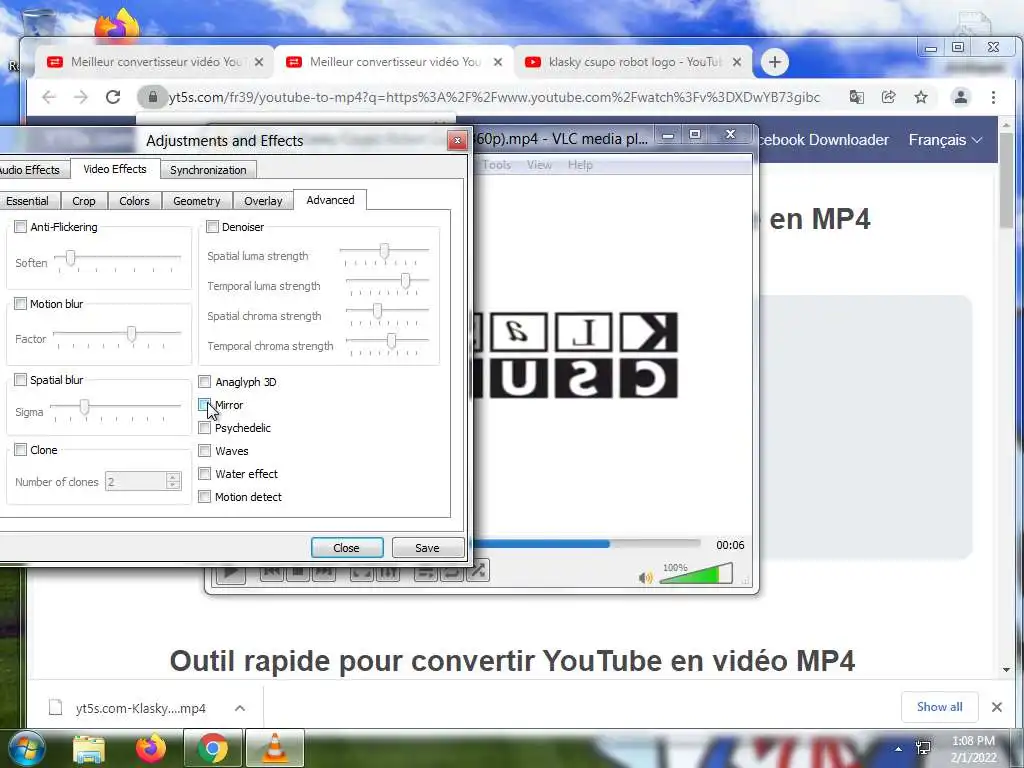
Task: Enable Clone checkbox
Action: point(20,450)
